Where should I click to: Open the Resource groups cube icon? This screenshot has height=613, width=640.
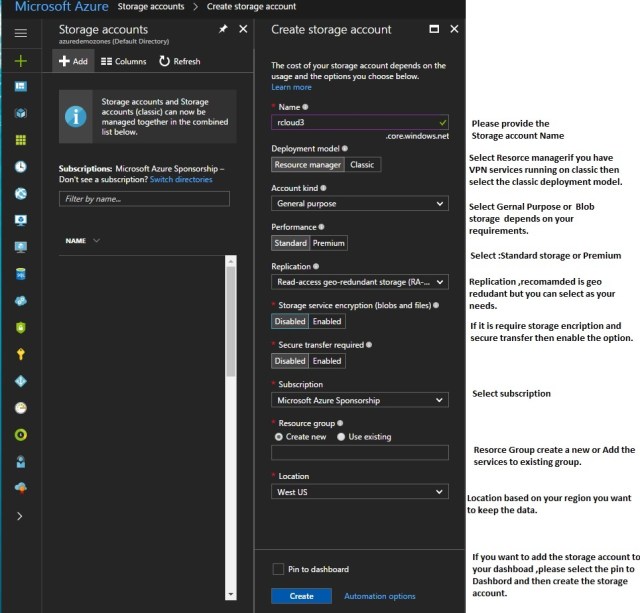pyautogui.click(x=21, y=113)
